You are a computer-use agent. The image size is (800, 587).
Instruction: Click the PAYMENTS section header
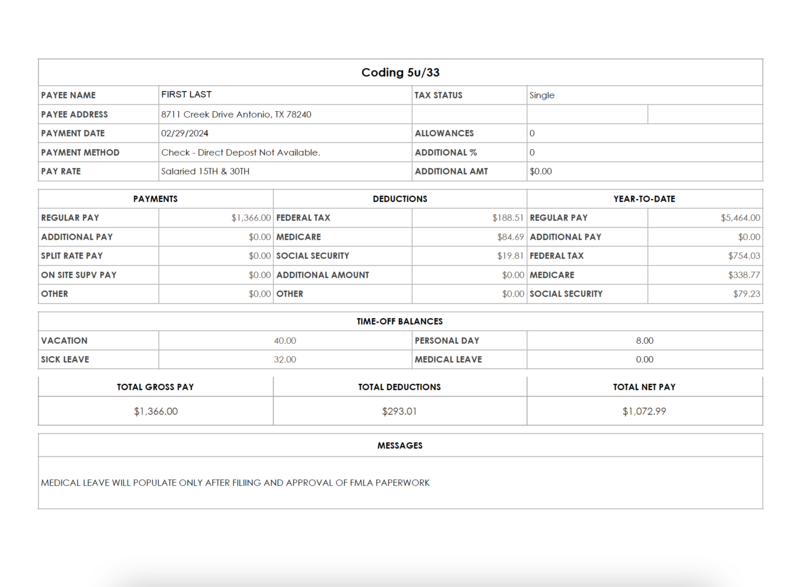pyautogui.click(x=155, y=198)
